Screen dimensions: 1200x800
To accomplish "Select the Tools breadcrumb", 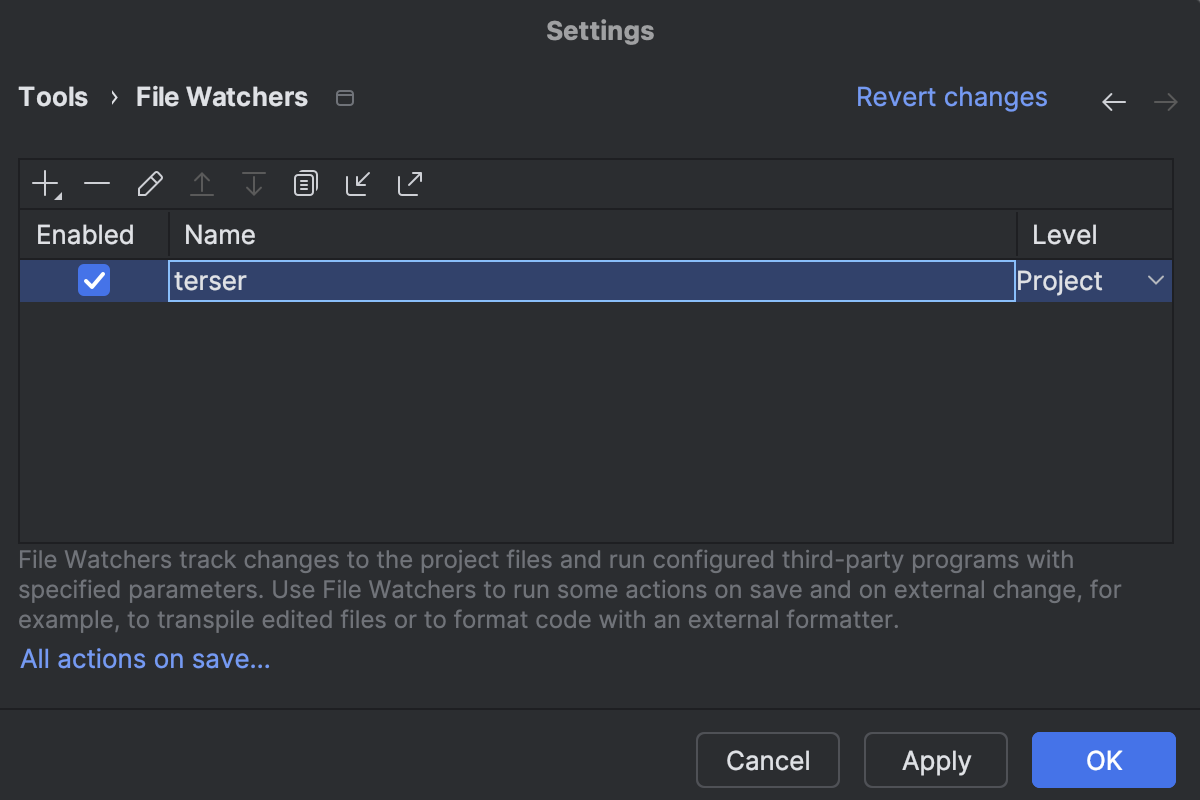I will [x=52, y=97].
